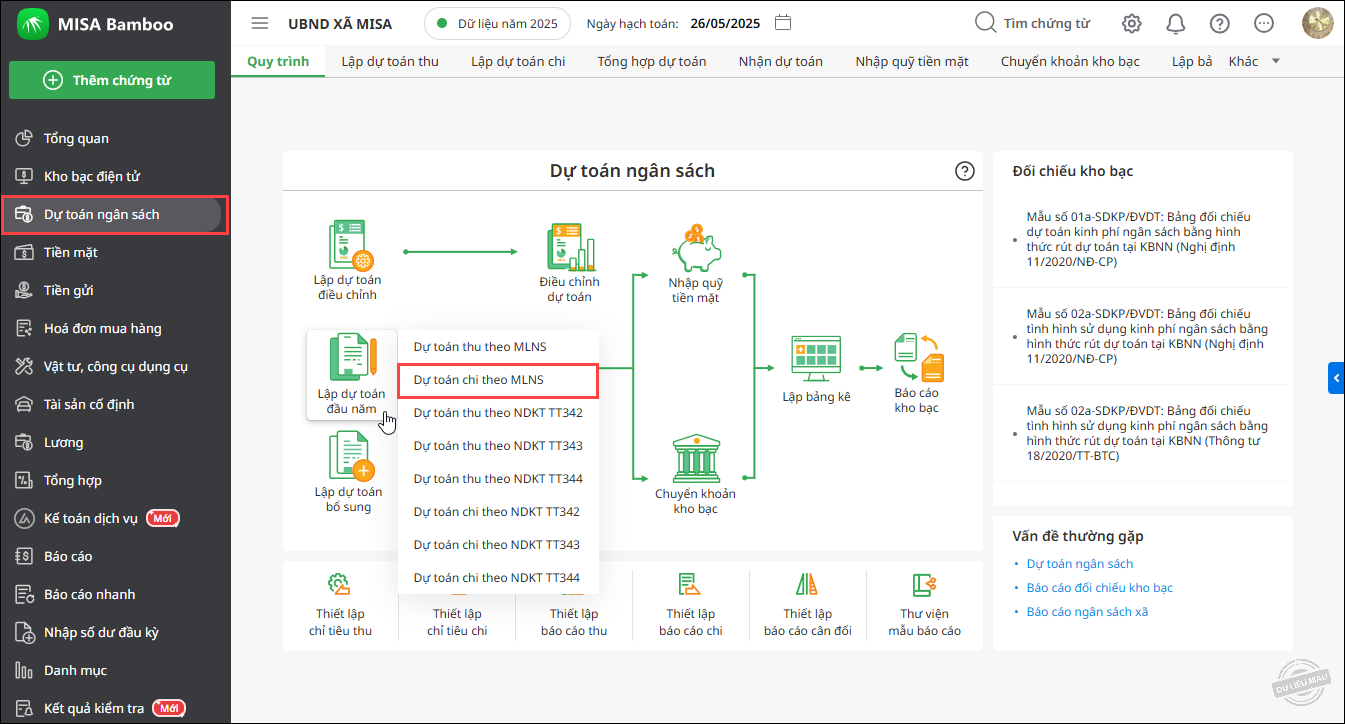Click the Tìm chứng từ search field

[x=1047, y=23]
